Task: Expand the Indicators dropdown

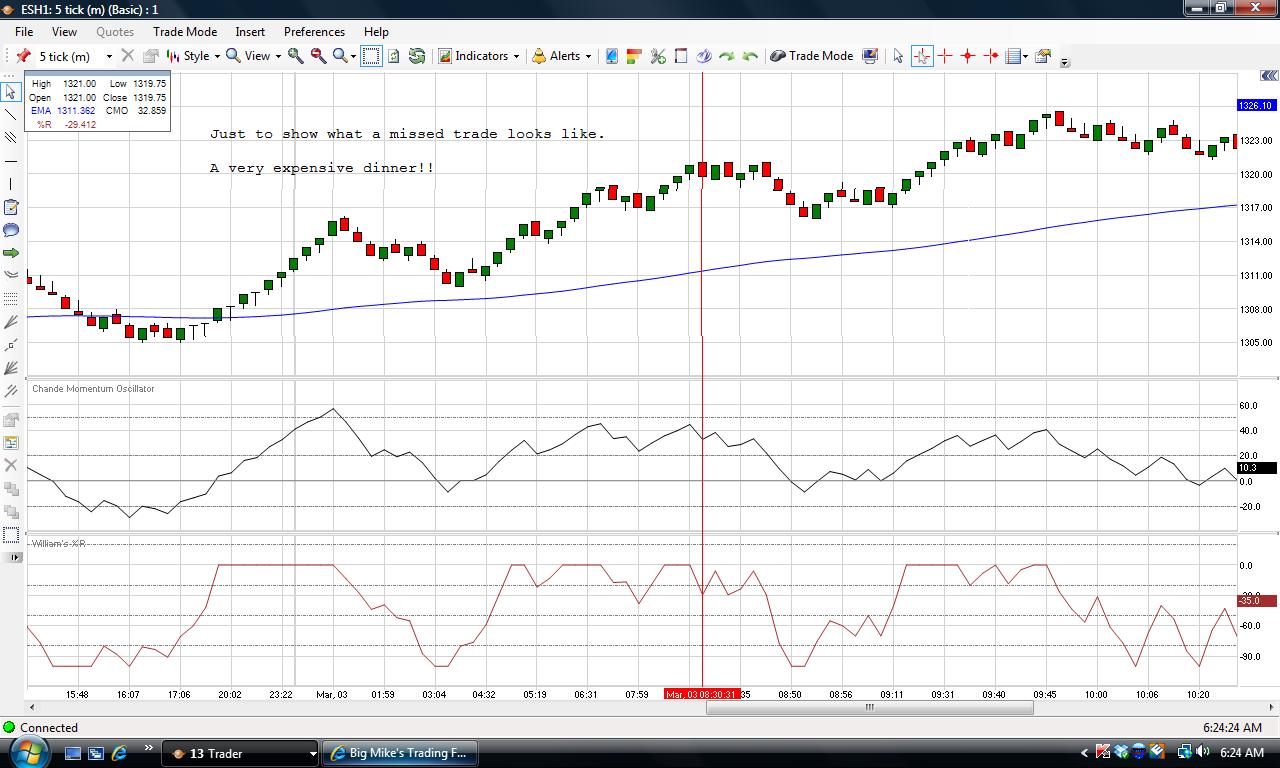Action: 480,56
